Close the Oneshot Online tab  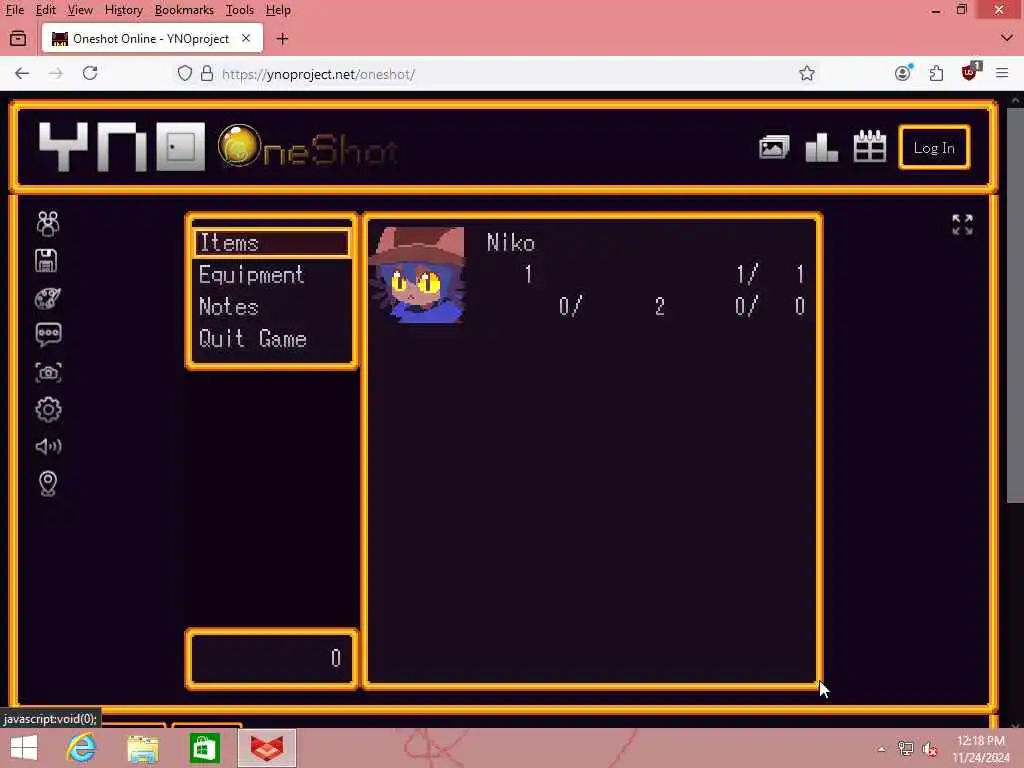tap(246, 39)
